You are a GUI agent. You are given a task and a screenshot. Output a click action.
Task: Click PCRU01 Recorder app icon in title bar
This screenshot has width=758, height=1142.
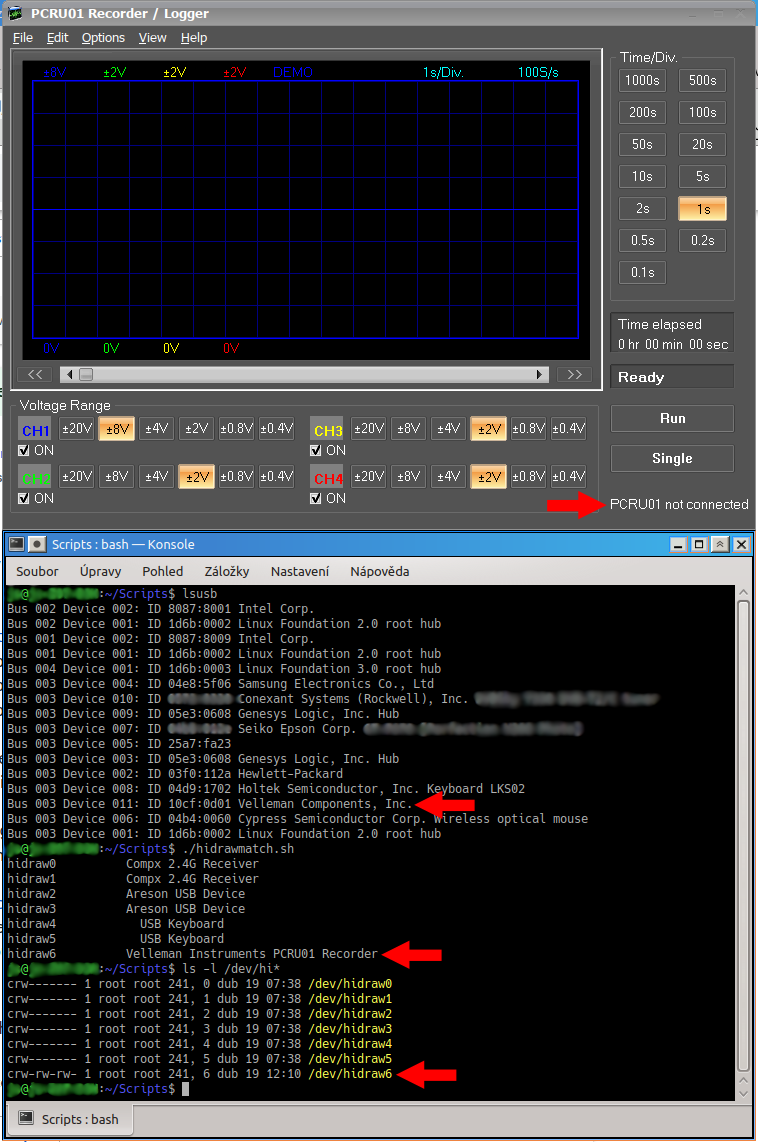pos(15,13)
